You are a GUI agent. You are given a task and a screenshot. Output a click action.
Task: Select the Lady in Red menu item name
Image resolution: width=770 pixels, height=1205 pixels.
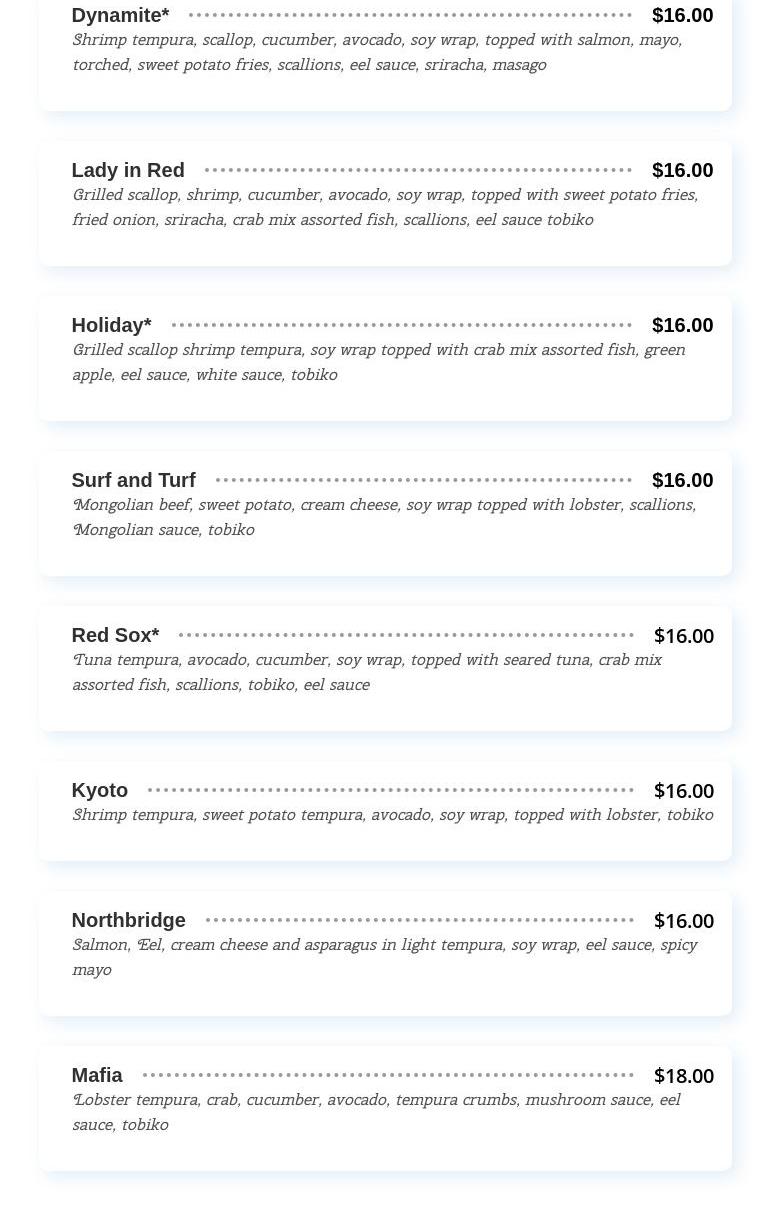coord(128,170)
